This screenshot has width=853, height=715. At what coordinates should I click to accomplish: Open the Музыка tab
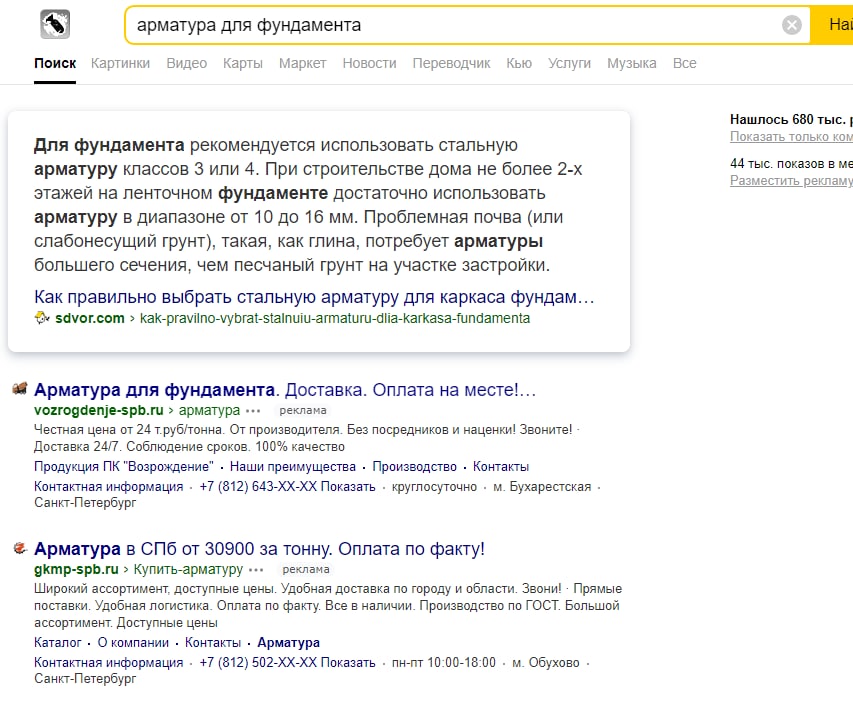pos(632,64)
